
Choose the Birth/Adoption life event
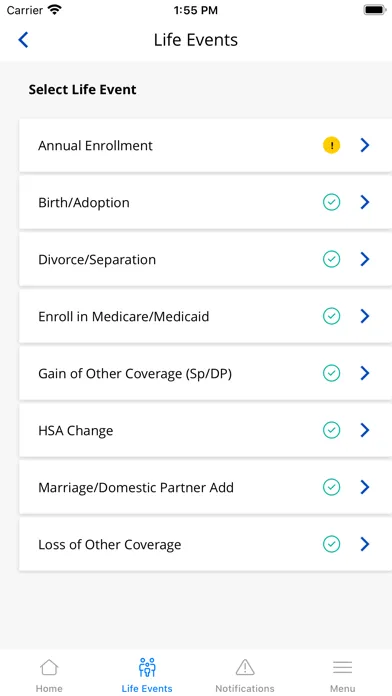pyautogui.click(x=206, y=202)
